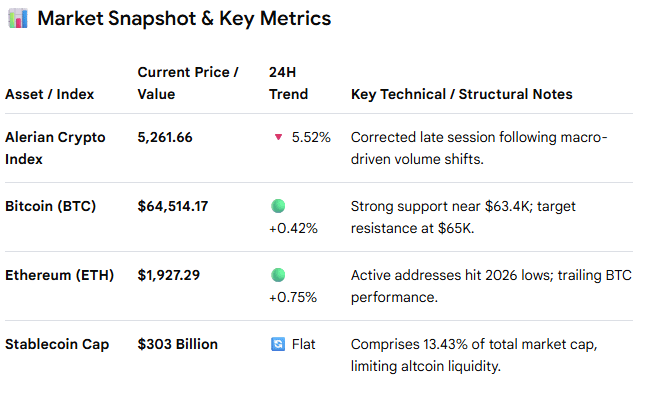
Task: Click the red down-triangle trend icon
Action: 279,137
